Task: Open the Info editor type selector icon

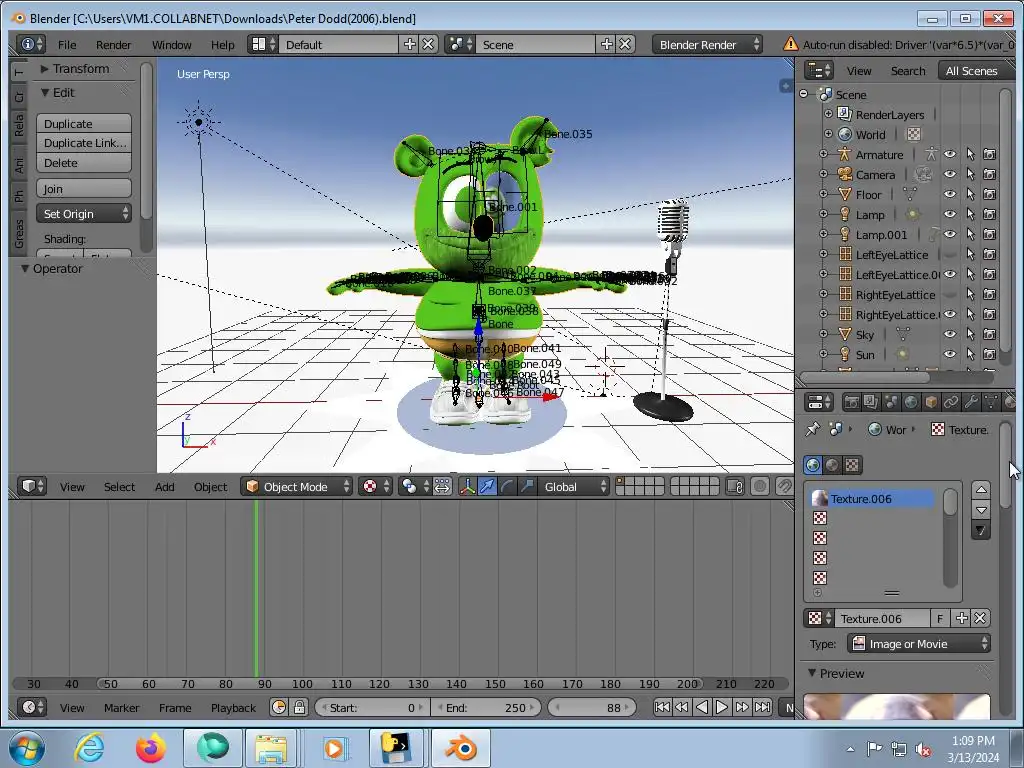Action: tap(31, 44)
